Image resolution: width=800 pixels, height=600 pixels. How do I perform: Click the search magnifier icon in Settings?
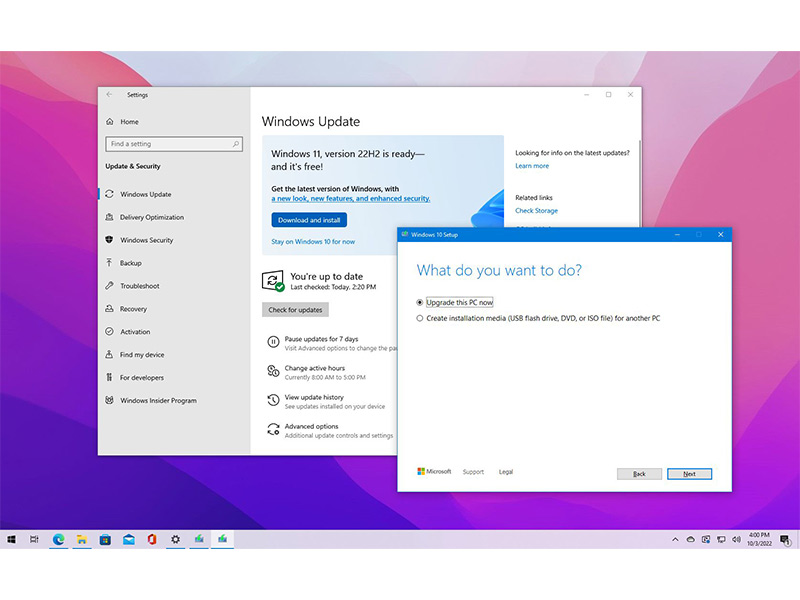pyautogui.click(x=235, y=144)
